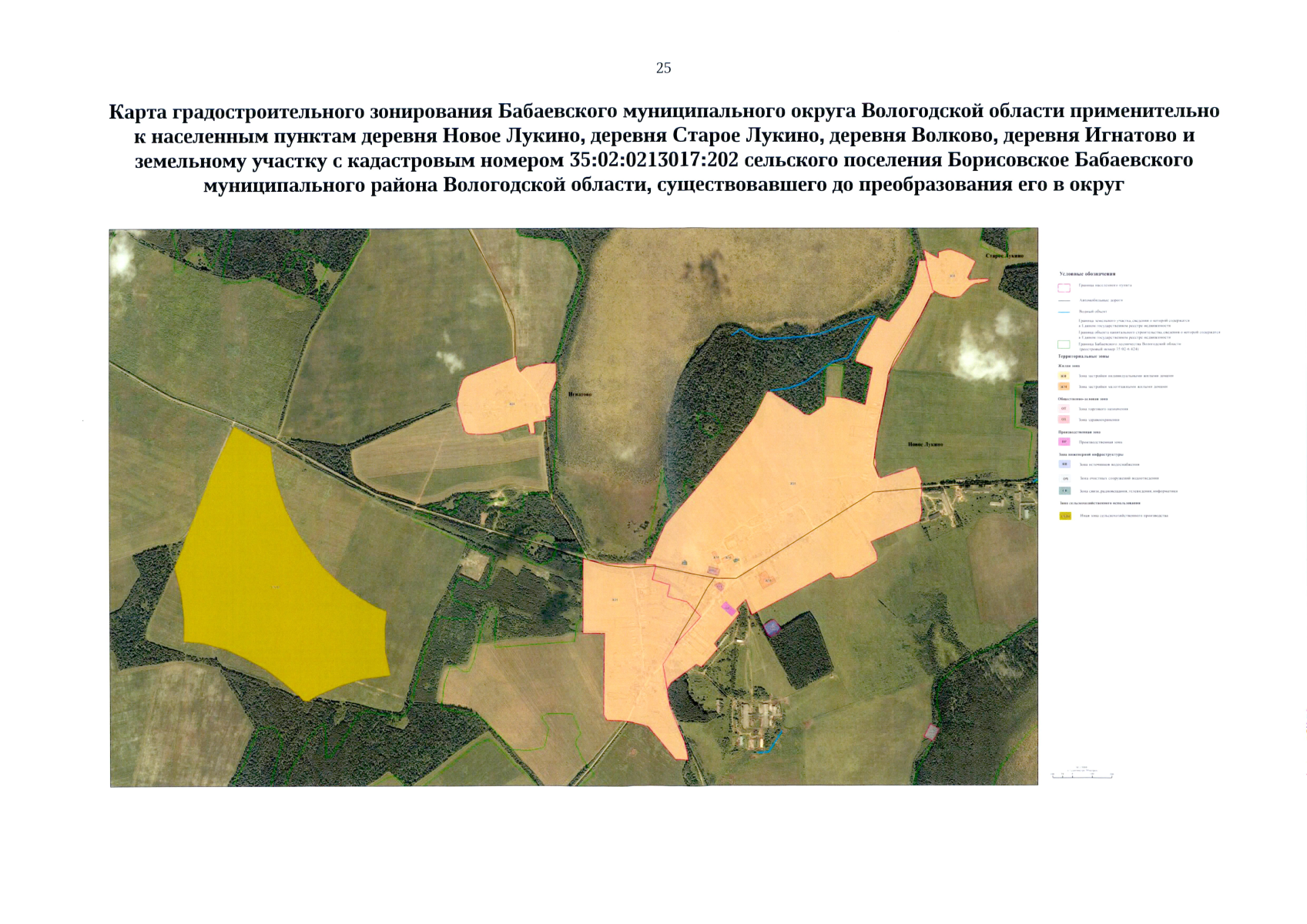The height and width of the screenshot is (924, 1307).
Task: Pick the ЖМ low-rise housing legend swatch
Action: 1064,387
